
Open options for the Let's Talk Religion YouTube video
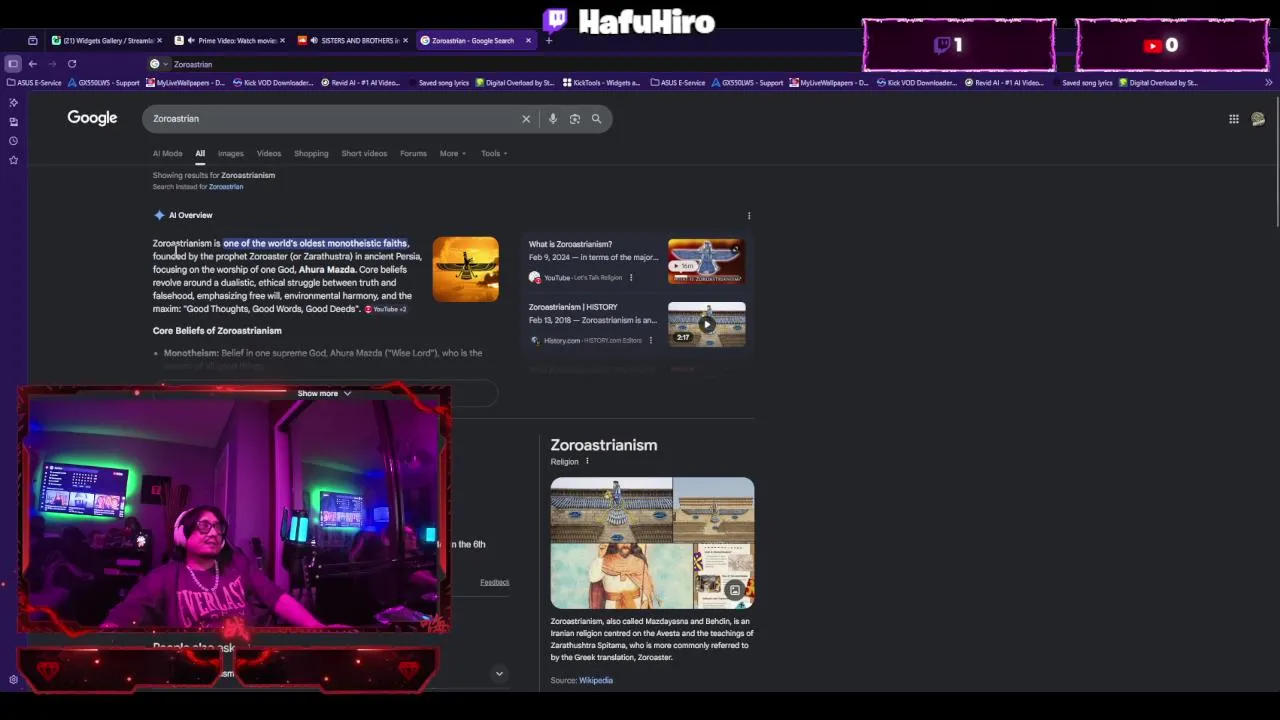coord(630,277)
